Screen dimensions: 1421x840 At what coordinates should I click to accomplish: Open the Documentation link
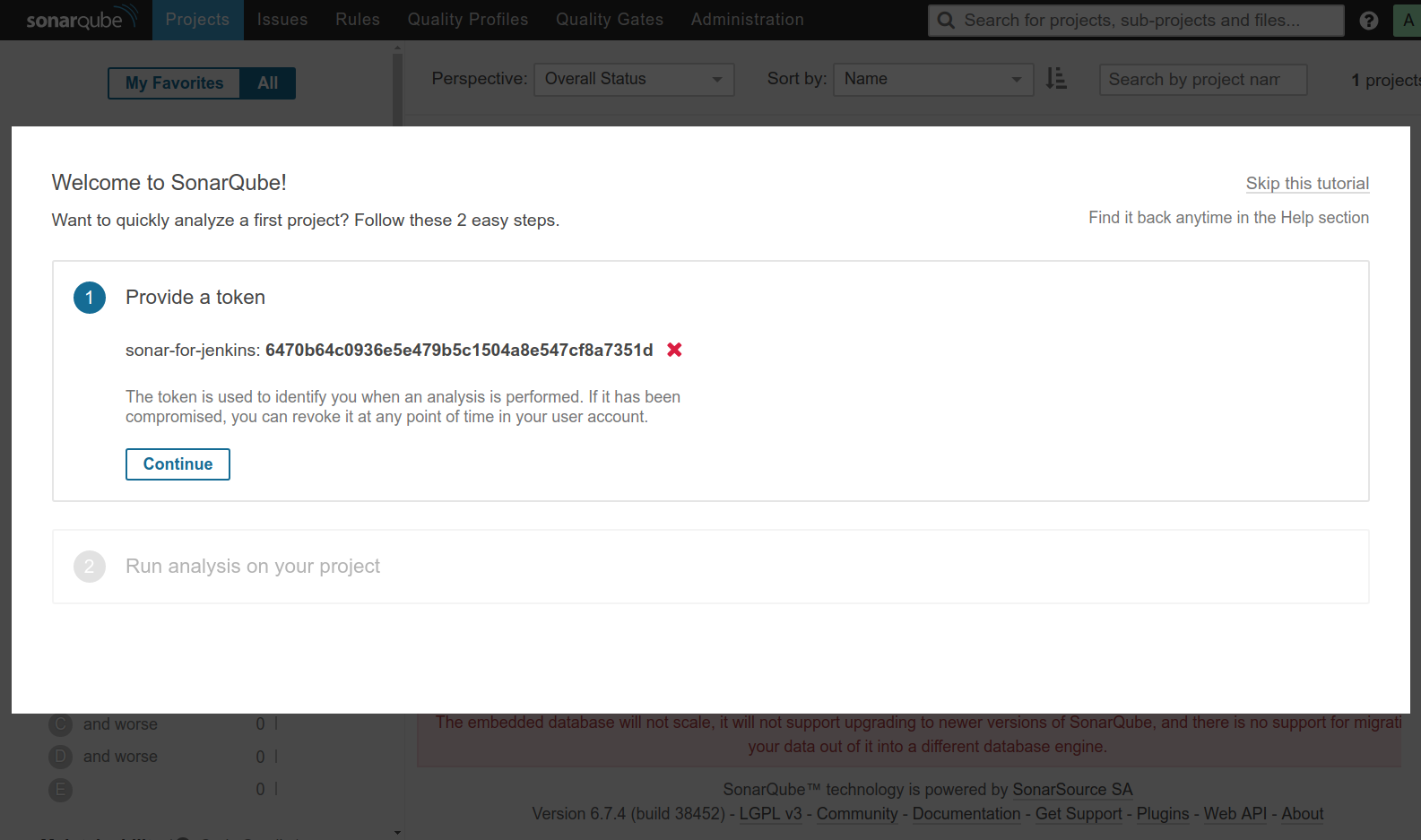tap(966, 814)
